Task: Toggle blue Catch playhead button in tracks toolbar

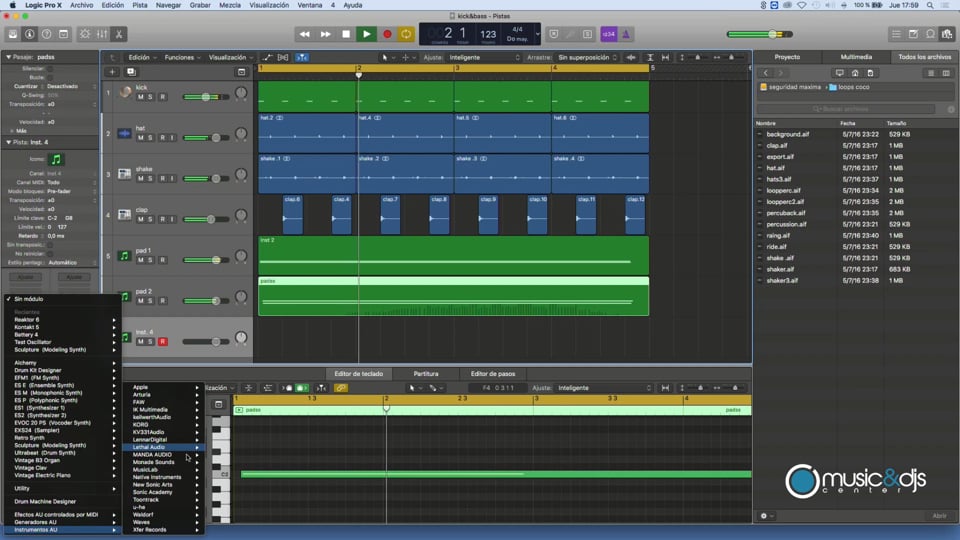Action: (302, 58)
